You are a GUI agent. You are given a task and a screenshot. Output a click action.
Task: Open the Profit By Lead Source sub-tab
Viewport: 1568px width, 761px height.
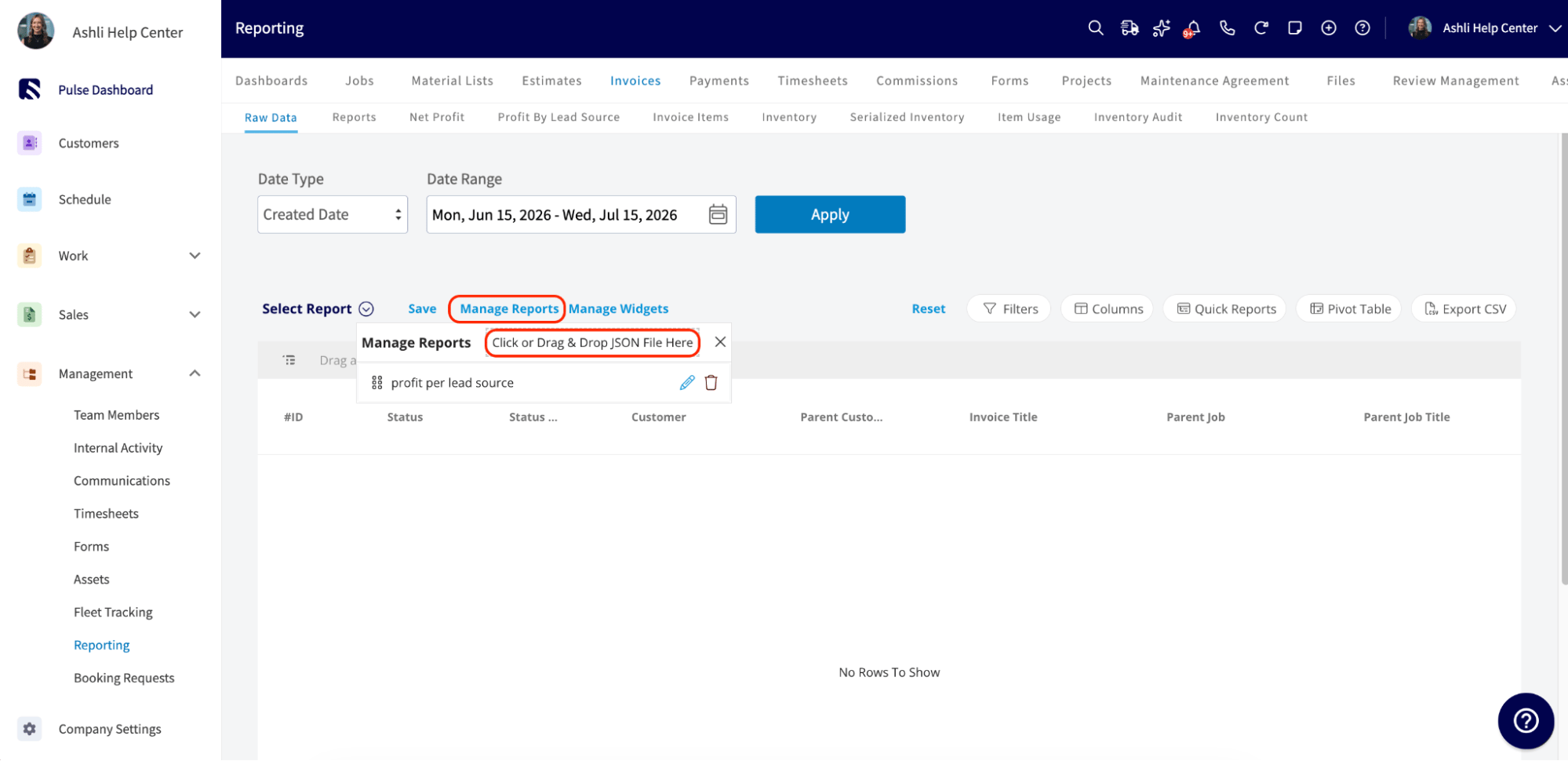click(558, 117)
